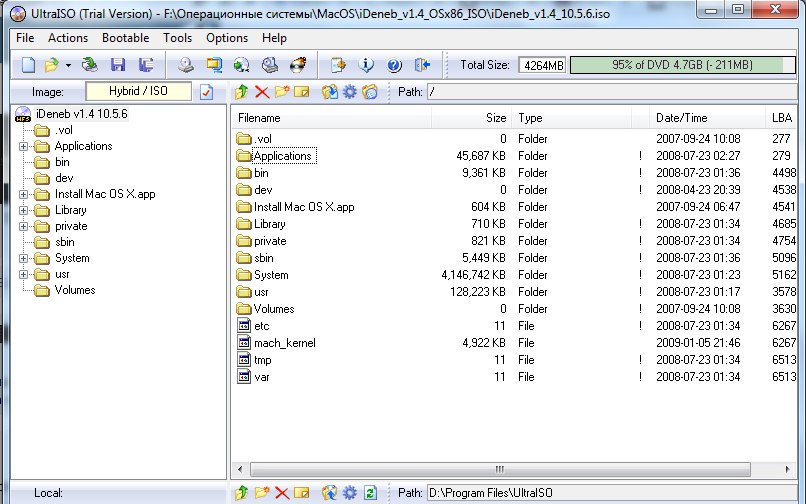The height and width of the screenshot is (504, 806).
Task: Click the Local Path field D:\Program Files\UltraISO
Action: point(612,493)
